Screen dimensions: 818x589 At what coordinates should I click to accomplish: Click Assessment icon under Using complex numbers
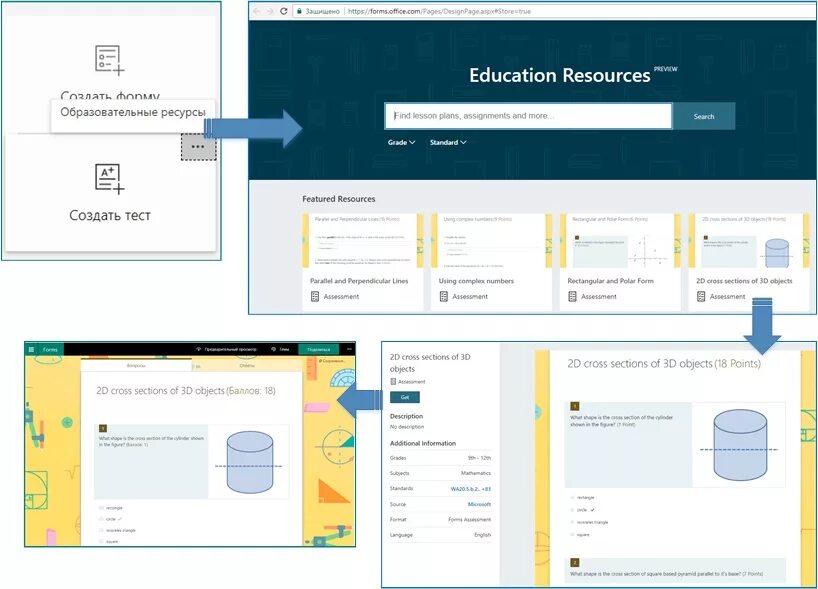pyautogui.click(x=443, y=296)
